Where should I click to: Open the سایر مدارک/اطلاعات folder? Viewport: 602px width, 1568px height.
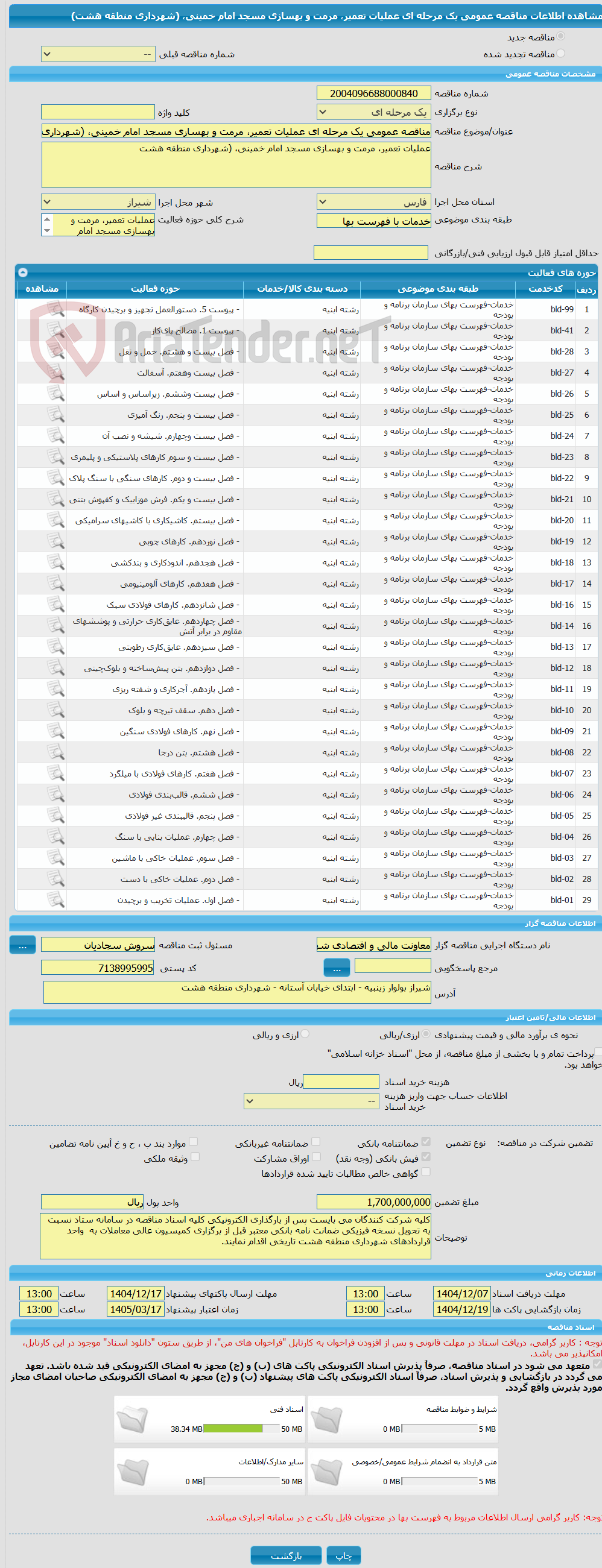(132, 1472)
